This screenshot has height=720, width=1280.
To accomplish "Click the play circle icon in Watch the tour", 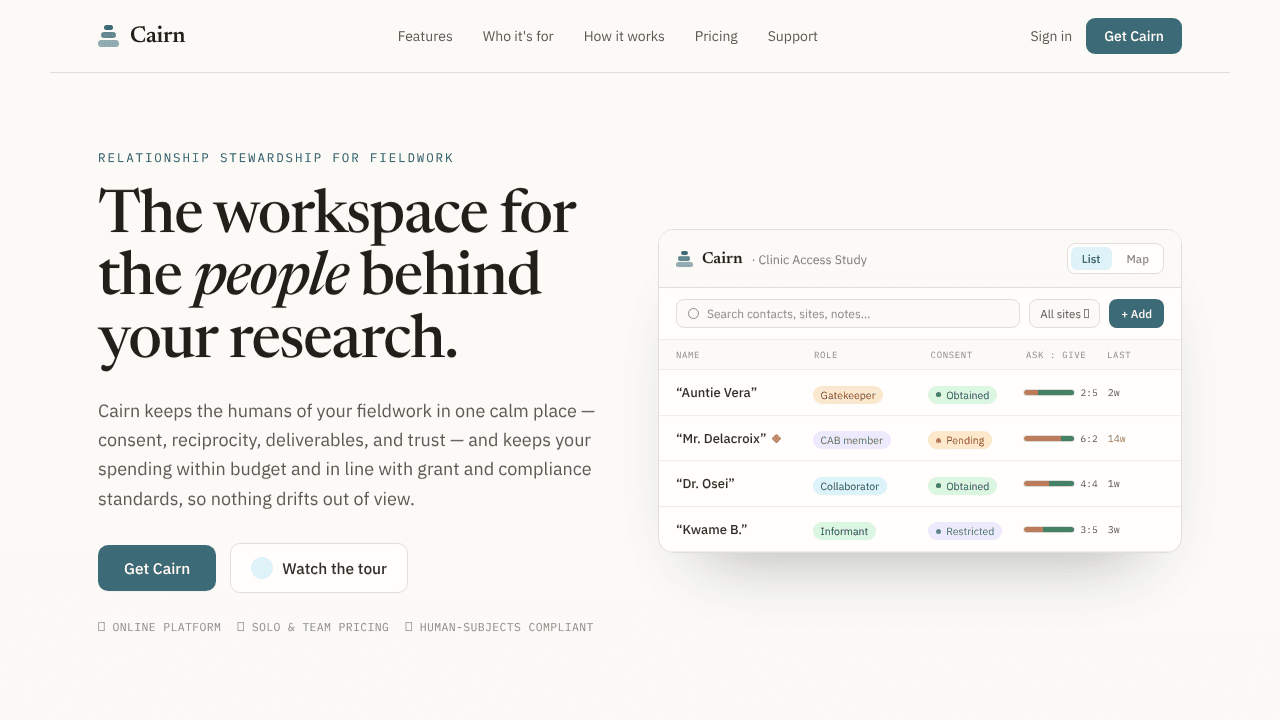I will [x=262, y=568].
